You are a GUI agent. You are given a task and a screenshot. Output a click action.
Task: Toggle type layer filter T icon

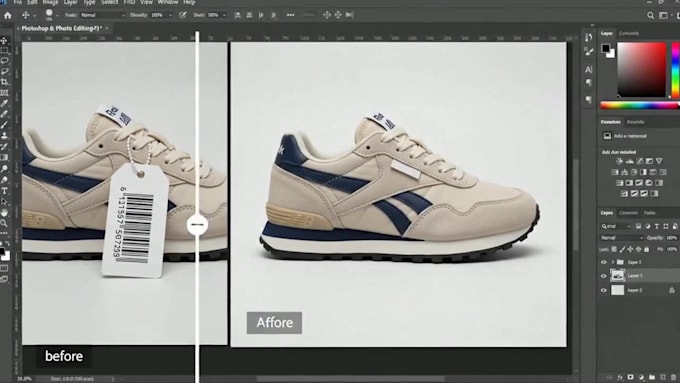click(x=657, y=226)
